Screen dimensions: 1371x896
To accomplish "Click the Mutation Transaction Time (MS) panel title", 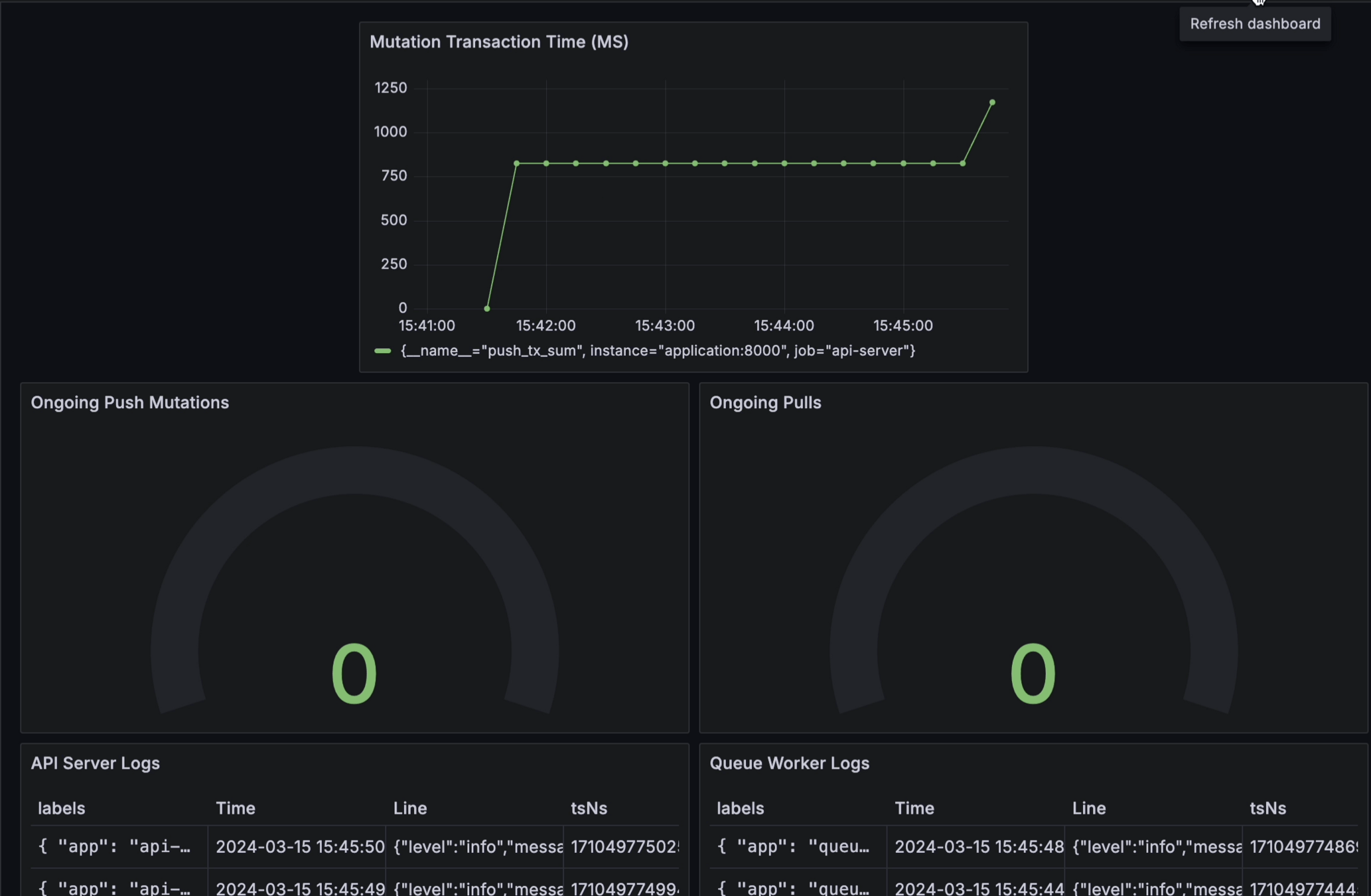I will [498, 42].
